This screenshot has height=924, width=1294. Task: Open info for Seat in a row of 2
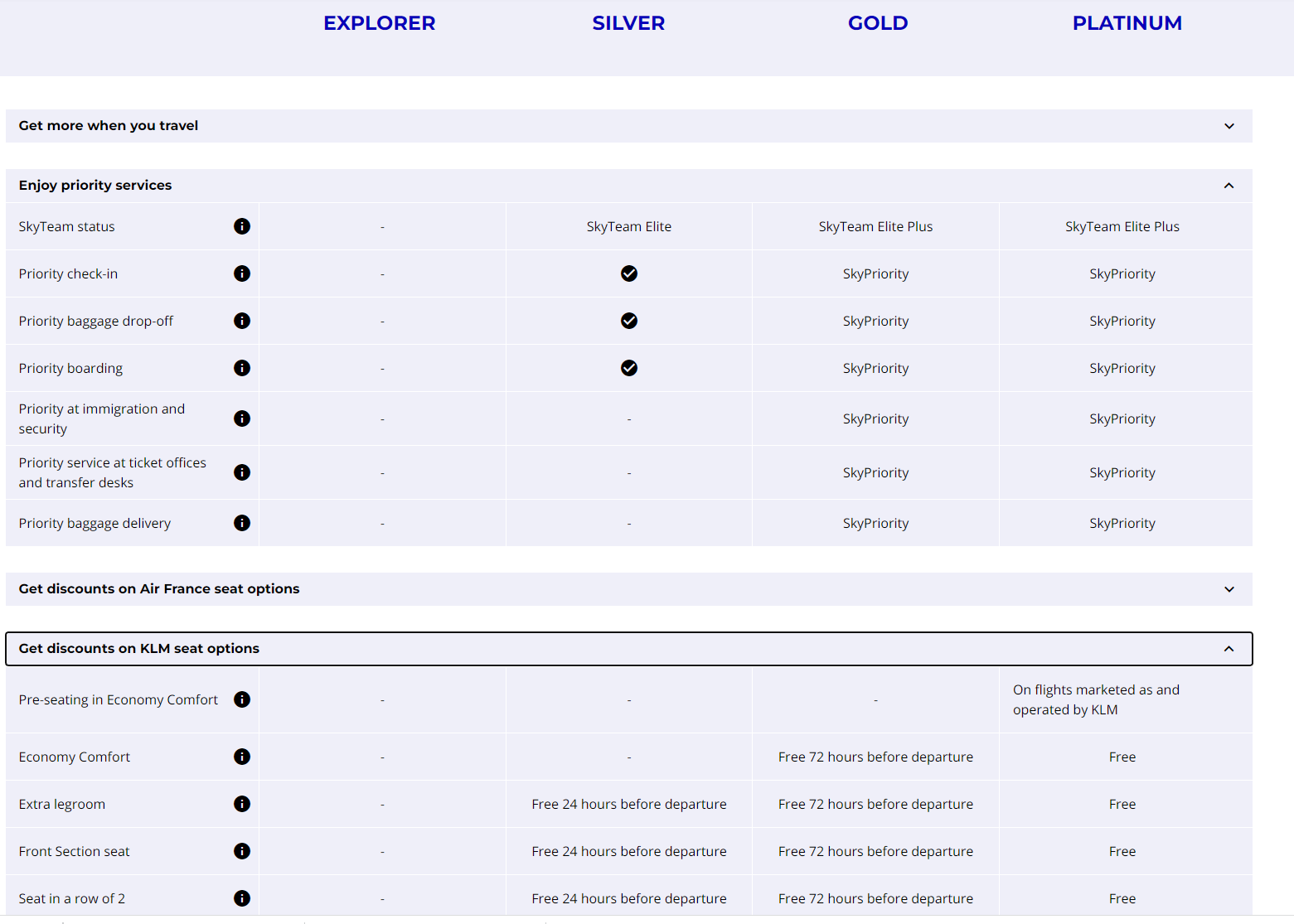(242, 898)
